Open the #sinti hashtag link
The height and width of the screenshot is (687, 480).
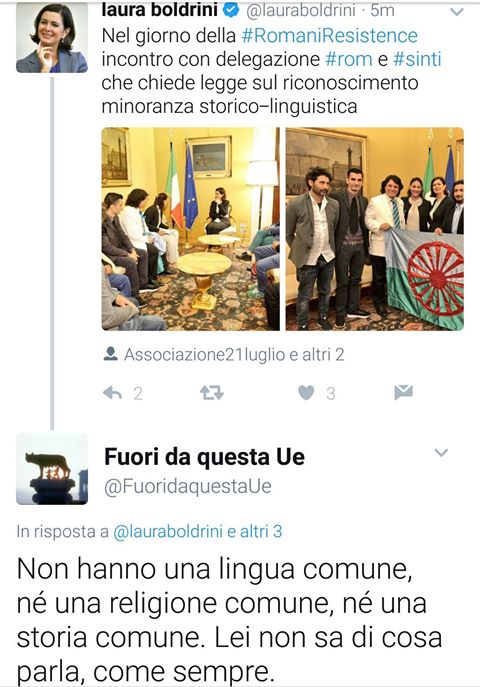pyautogui.click(x=417, y=59)
